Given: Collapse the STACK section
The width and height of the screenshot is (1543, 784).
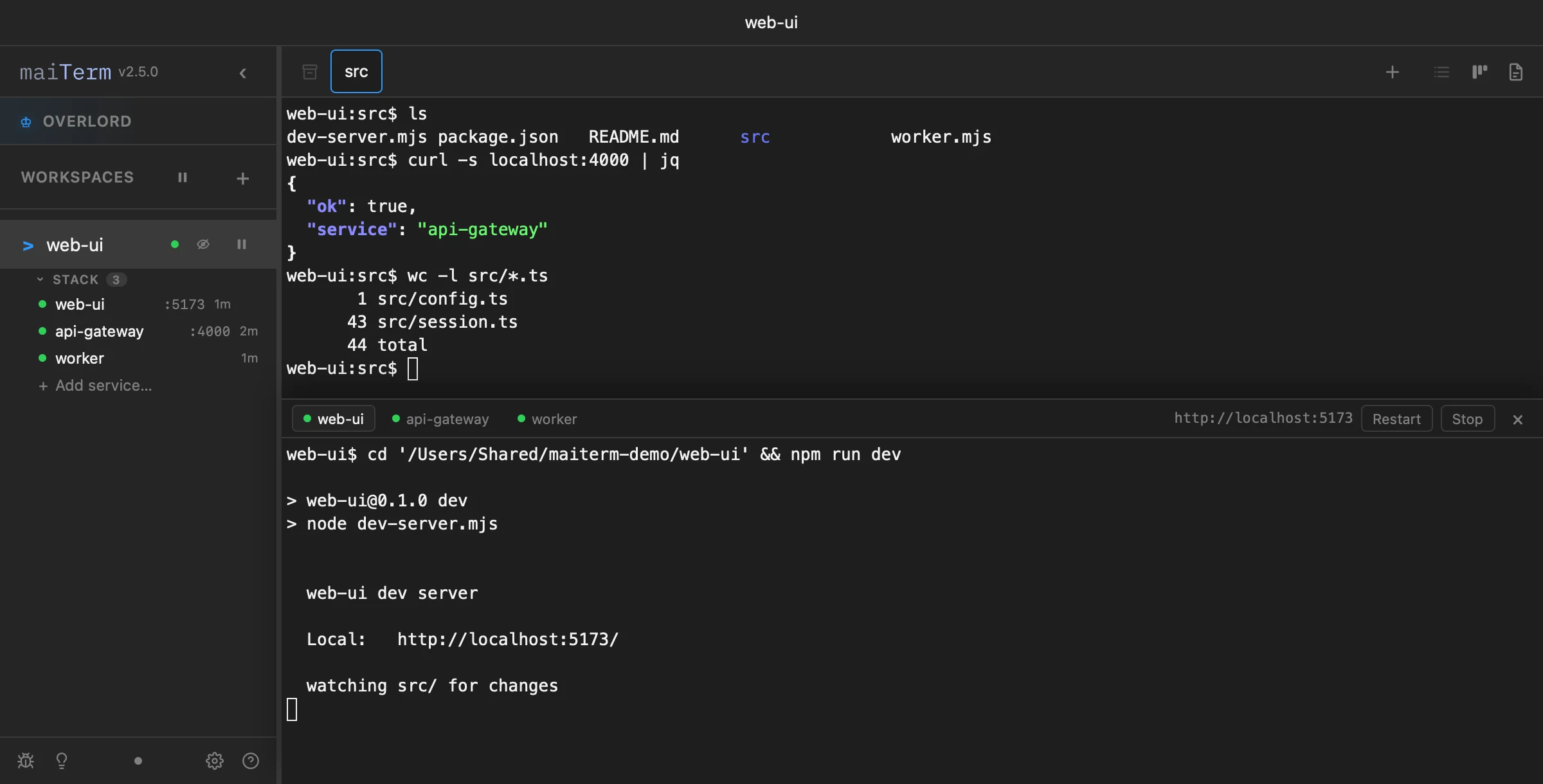Looking at the screenshot, I should click(41, 280).
